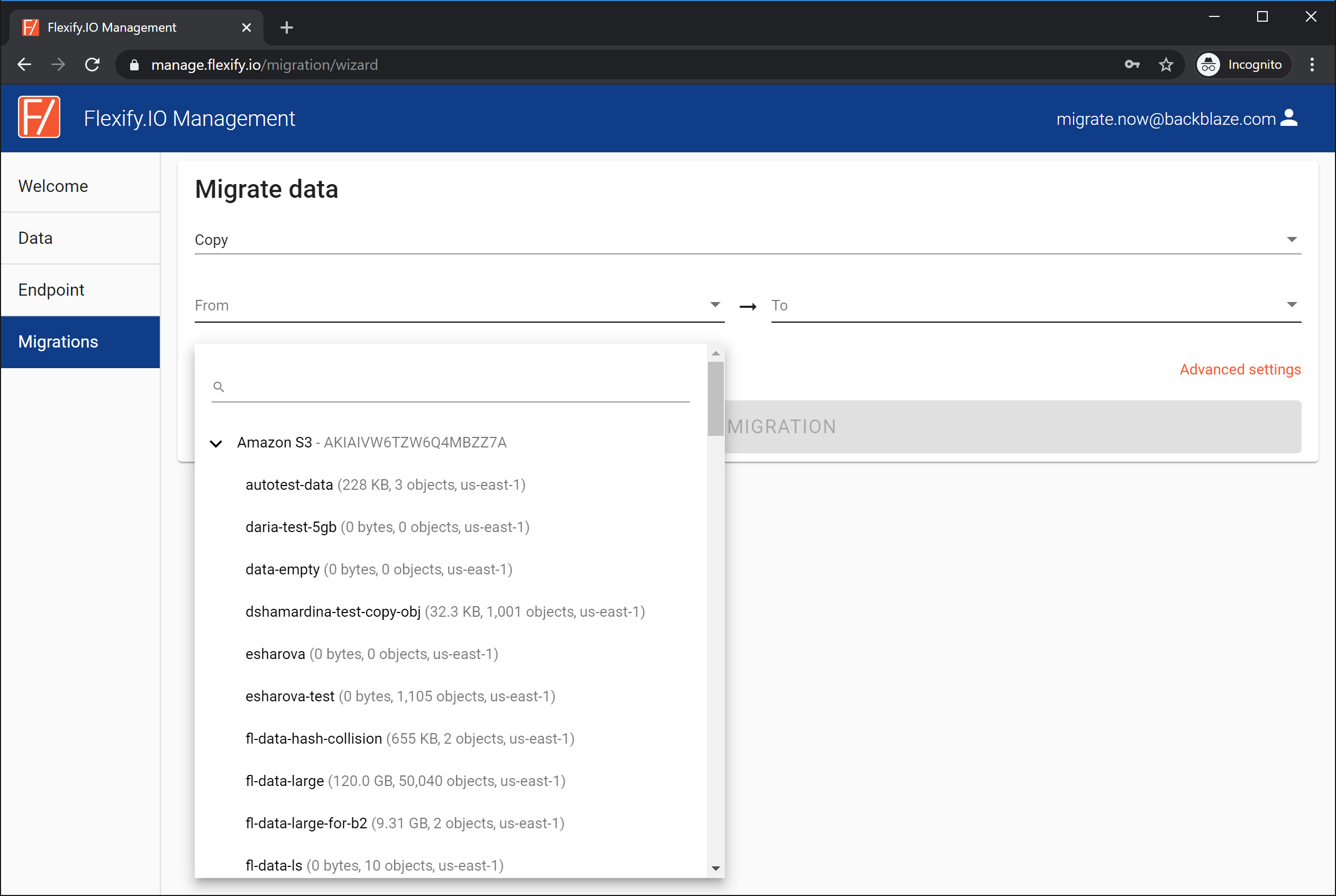Open the Data sidebar section
Image resolution: width=1336 pixels, height=896 pixels.
click(80, 239)
